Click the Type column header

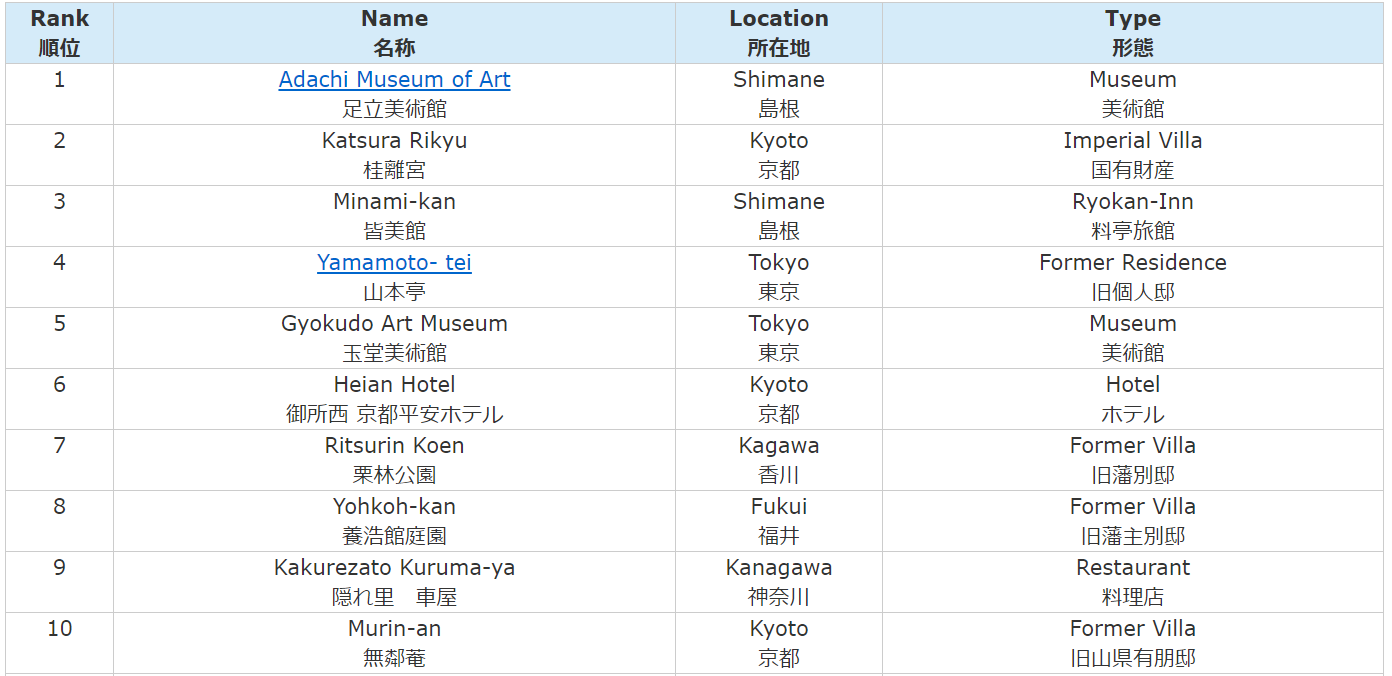point(1133,33)
